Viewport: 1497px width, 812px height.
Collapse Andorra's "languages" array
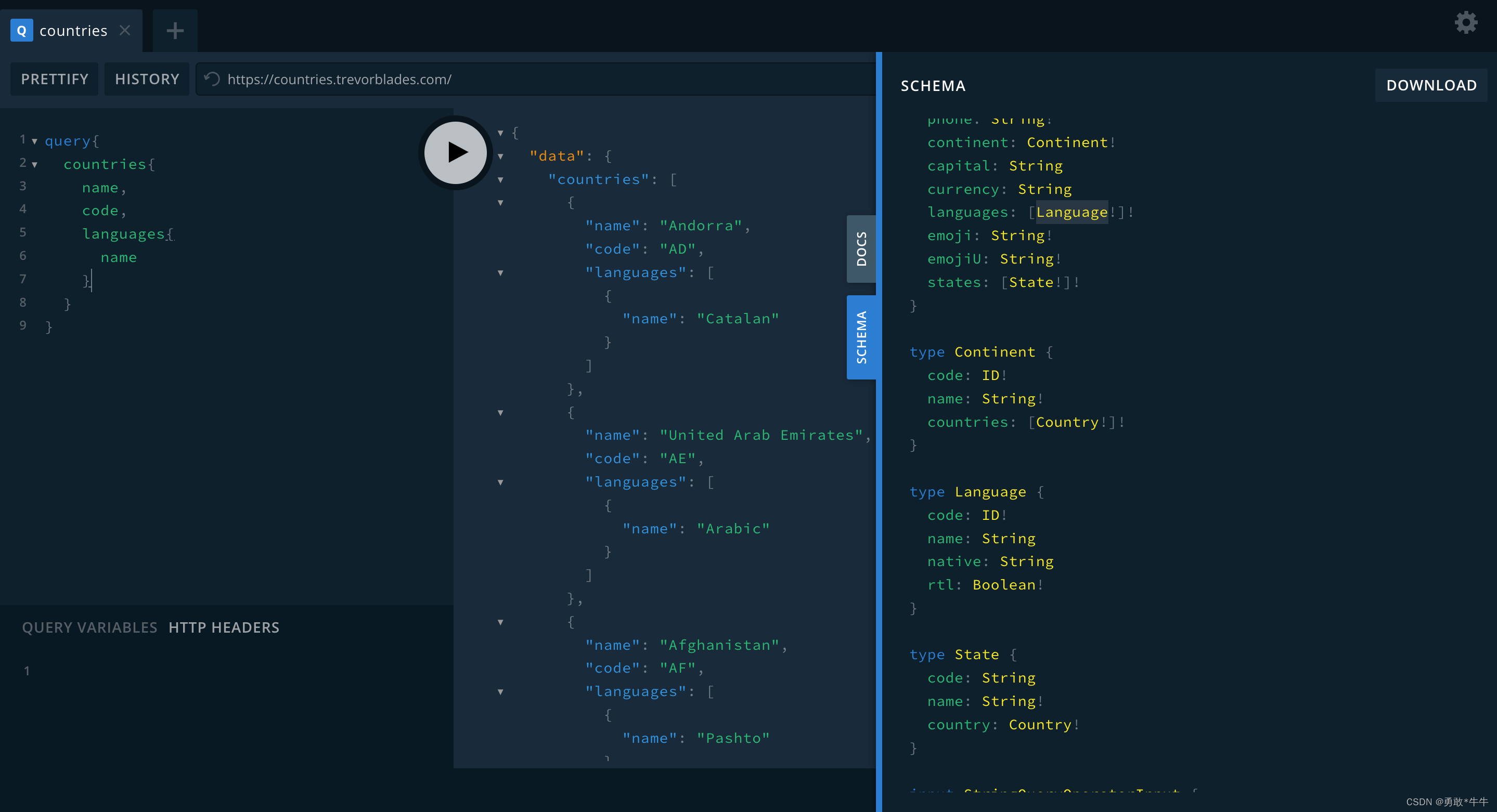(500, 273)
